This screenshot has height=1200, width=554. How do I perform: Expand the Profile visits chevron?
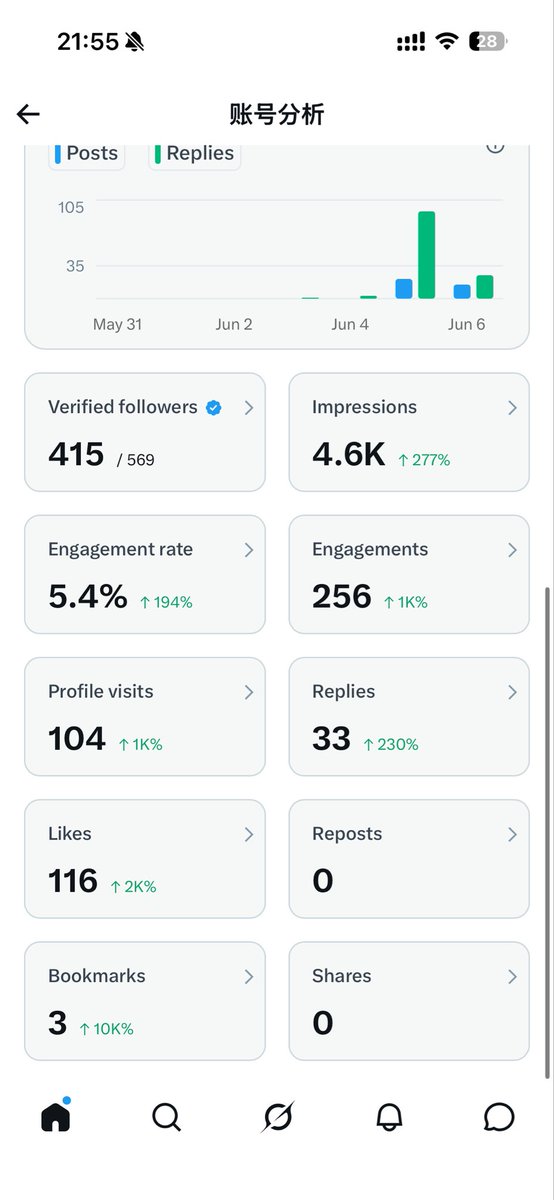tap(249, 692)
